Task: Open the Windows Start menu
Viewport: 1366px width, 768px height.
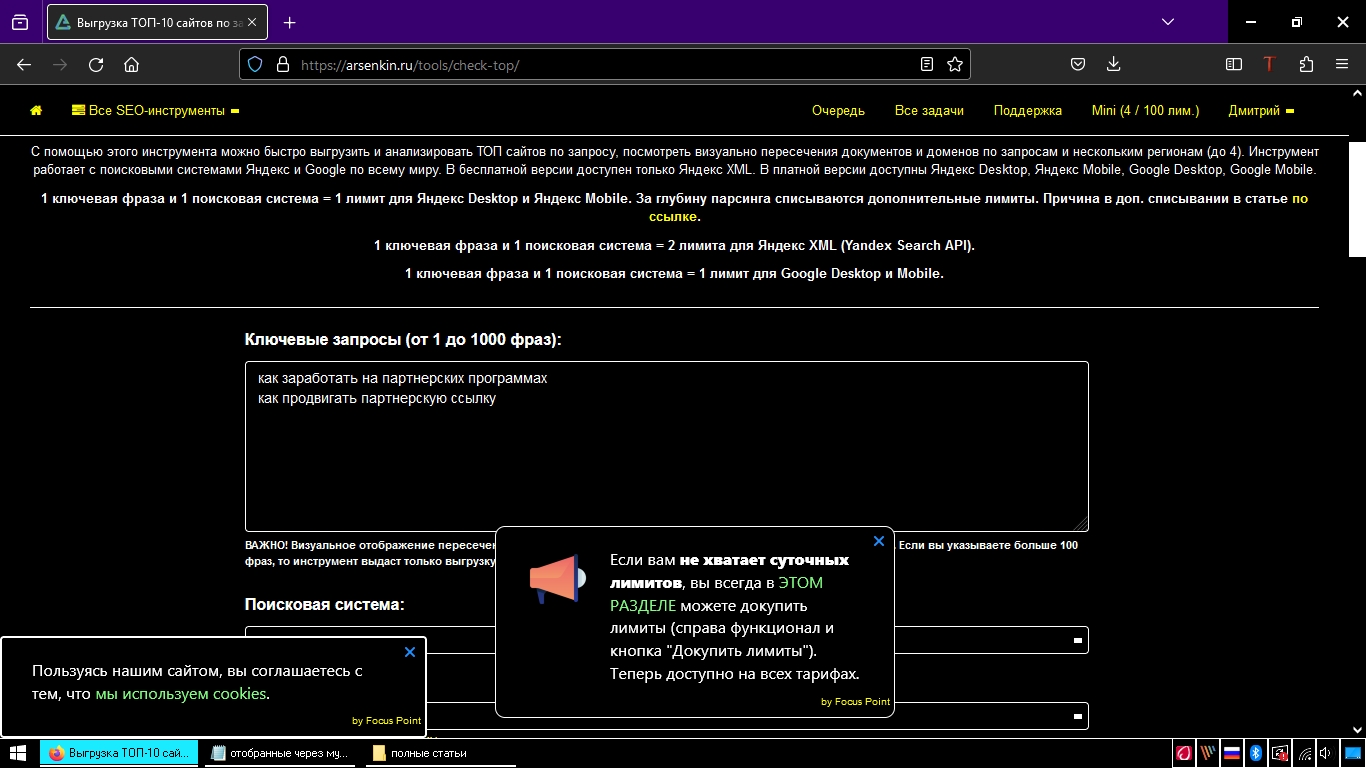Action: click(x=18, y=753)
